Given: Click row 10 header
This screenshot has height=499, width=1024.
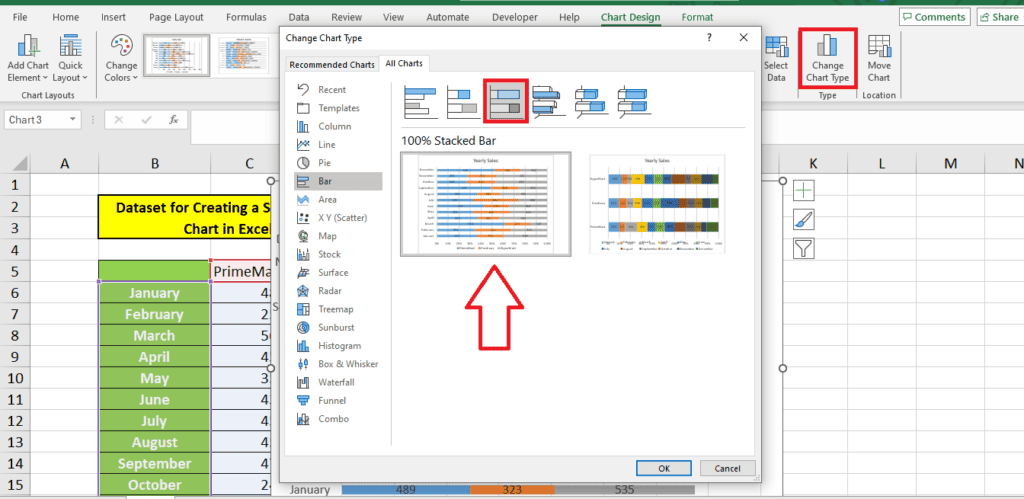Looking at the screenshot, I should (x=15, y=378).
